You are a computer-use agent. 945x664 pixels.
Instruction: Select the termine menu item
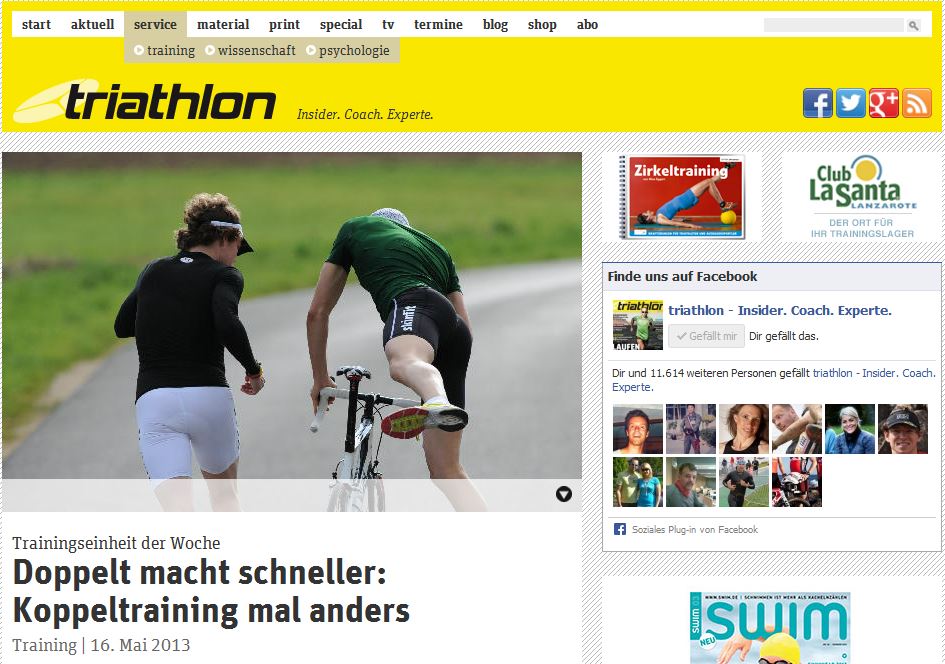click(x=438, y=25)
